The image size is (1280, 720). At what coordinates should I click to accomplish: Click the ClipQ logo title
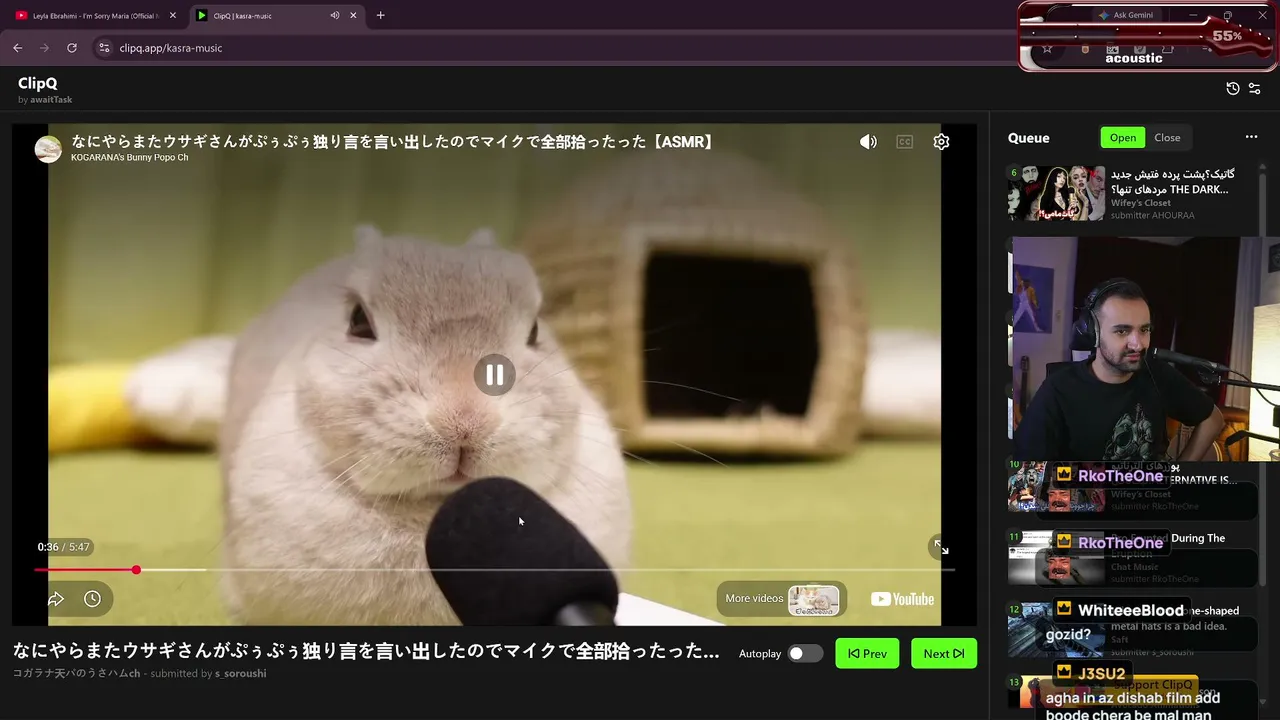point(38,84)
